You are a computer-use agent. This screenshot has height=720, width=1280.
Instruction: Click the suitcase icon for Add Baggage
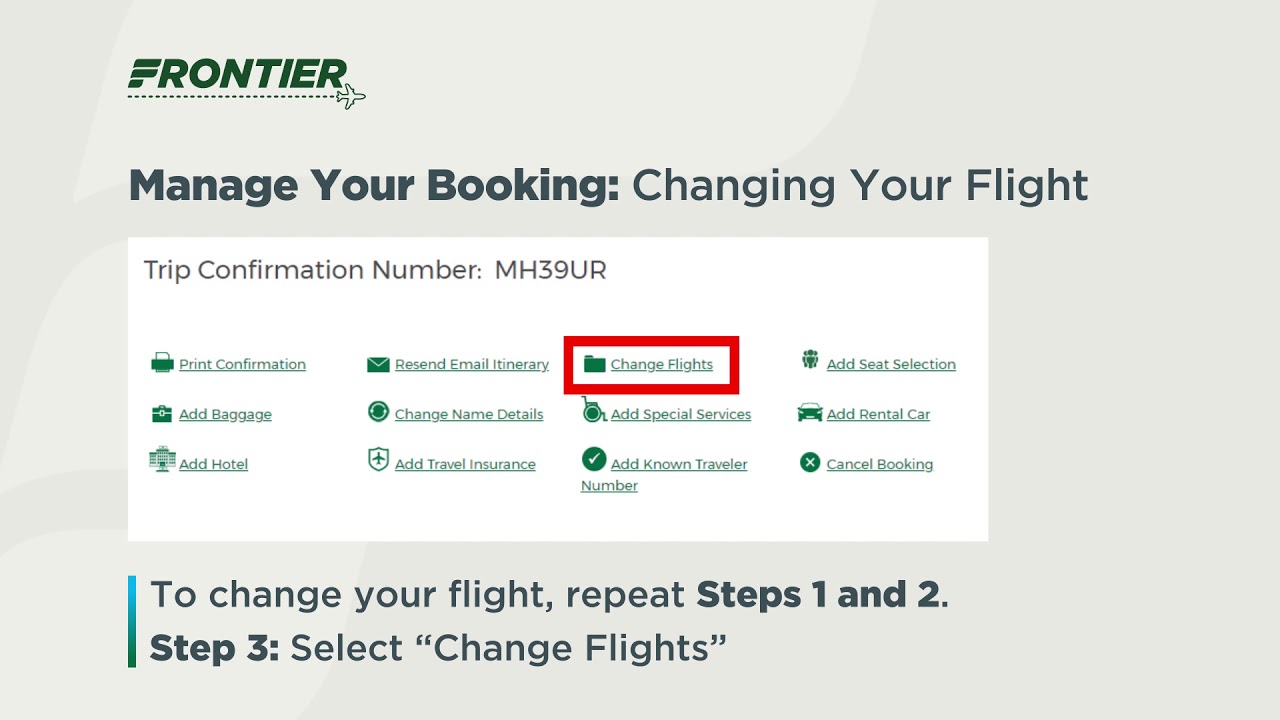tap(162, 413)
